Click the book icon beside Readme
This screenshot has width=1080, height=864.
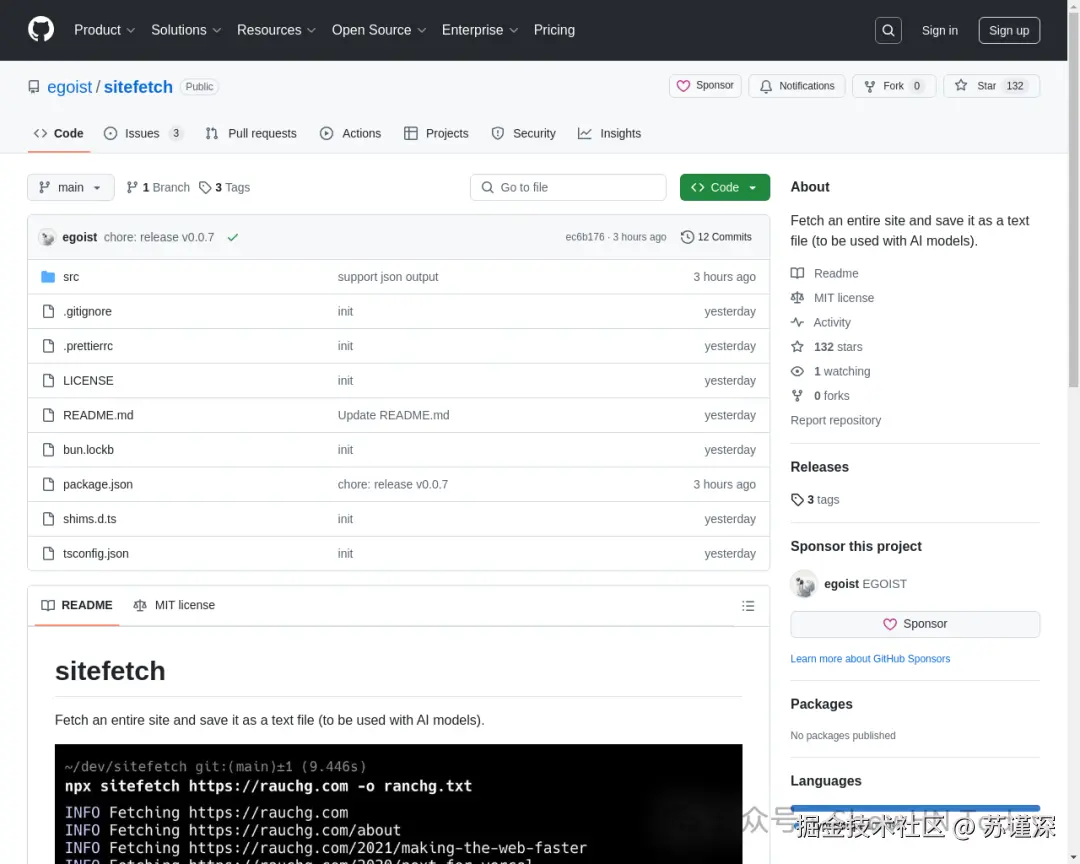[798, 273]
